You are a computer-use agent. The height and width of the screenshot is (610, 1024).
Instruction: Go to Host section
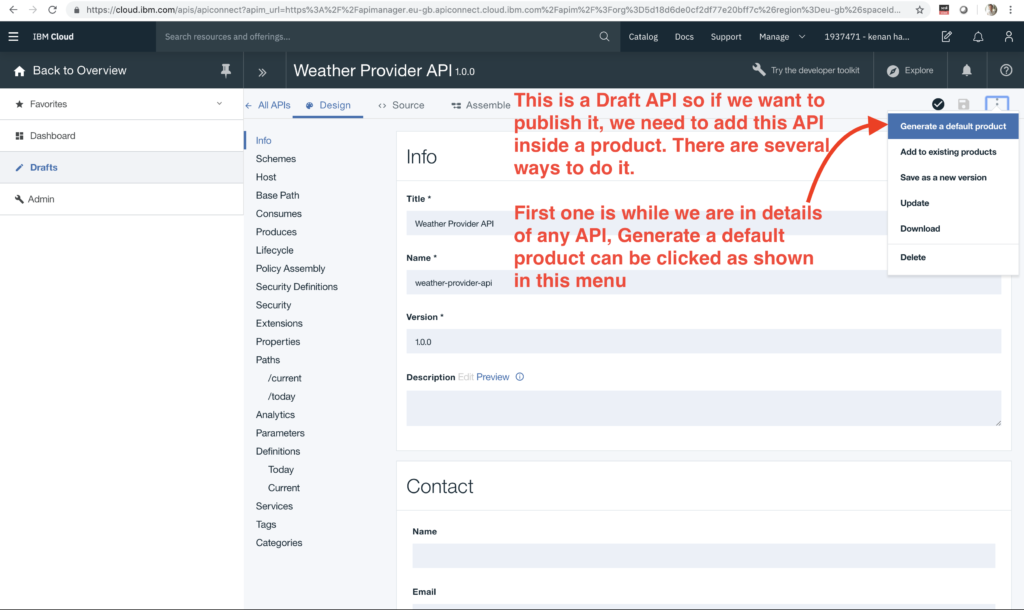pos(266,177)
